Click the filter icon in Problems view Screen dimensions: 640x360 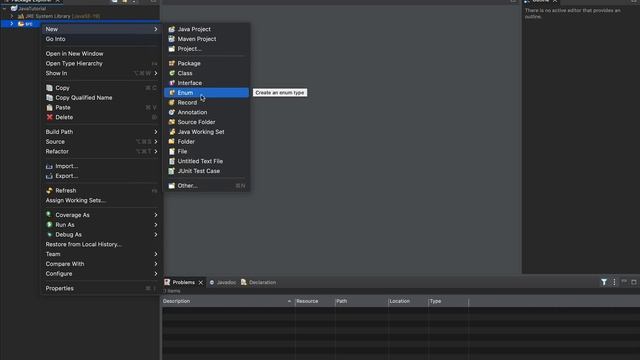(x=604, y=282)
